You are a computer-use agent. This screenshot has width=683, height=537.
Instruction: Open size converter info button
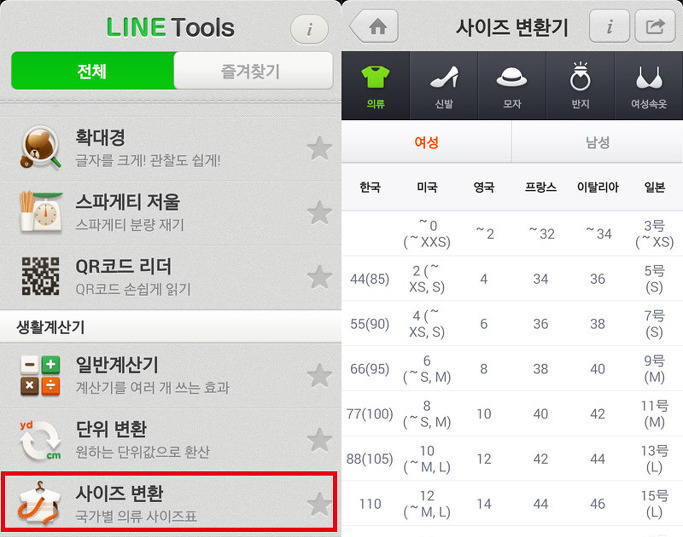[x=609, y=27]
